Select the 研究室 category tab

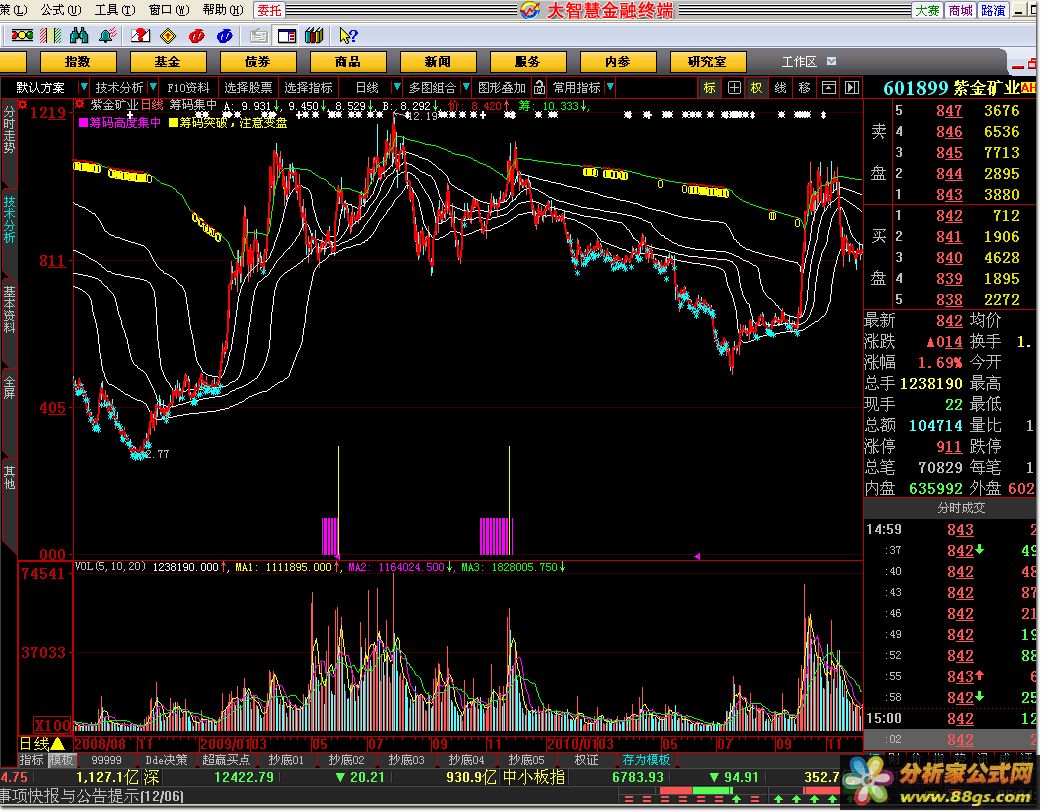(708, 62)
